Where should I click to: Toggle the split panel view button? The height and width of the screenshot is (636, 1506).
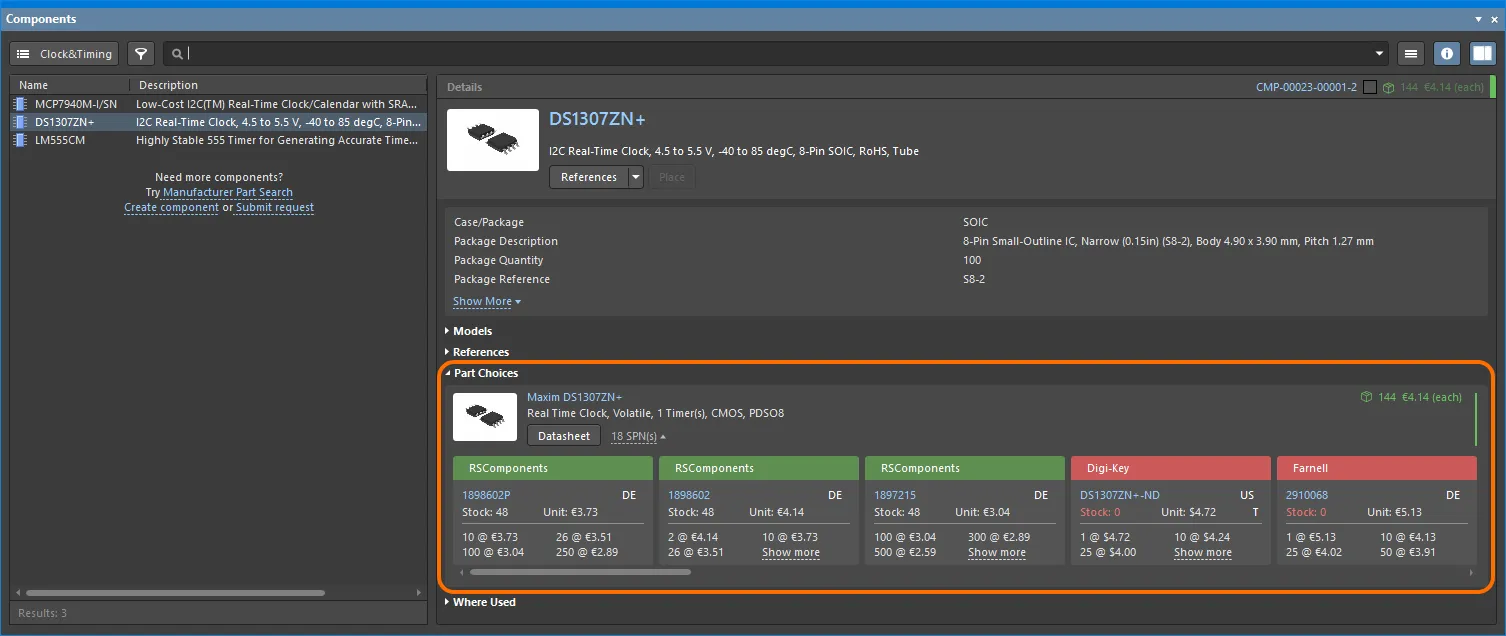coord(1482,54)
